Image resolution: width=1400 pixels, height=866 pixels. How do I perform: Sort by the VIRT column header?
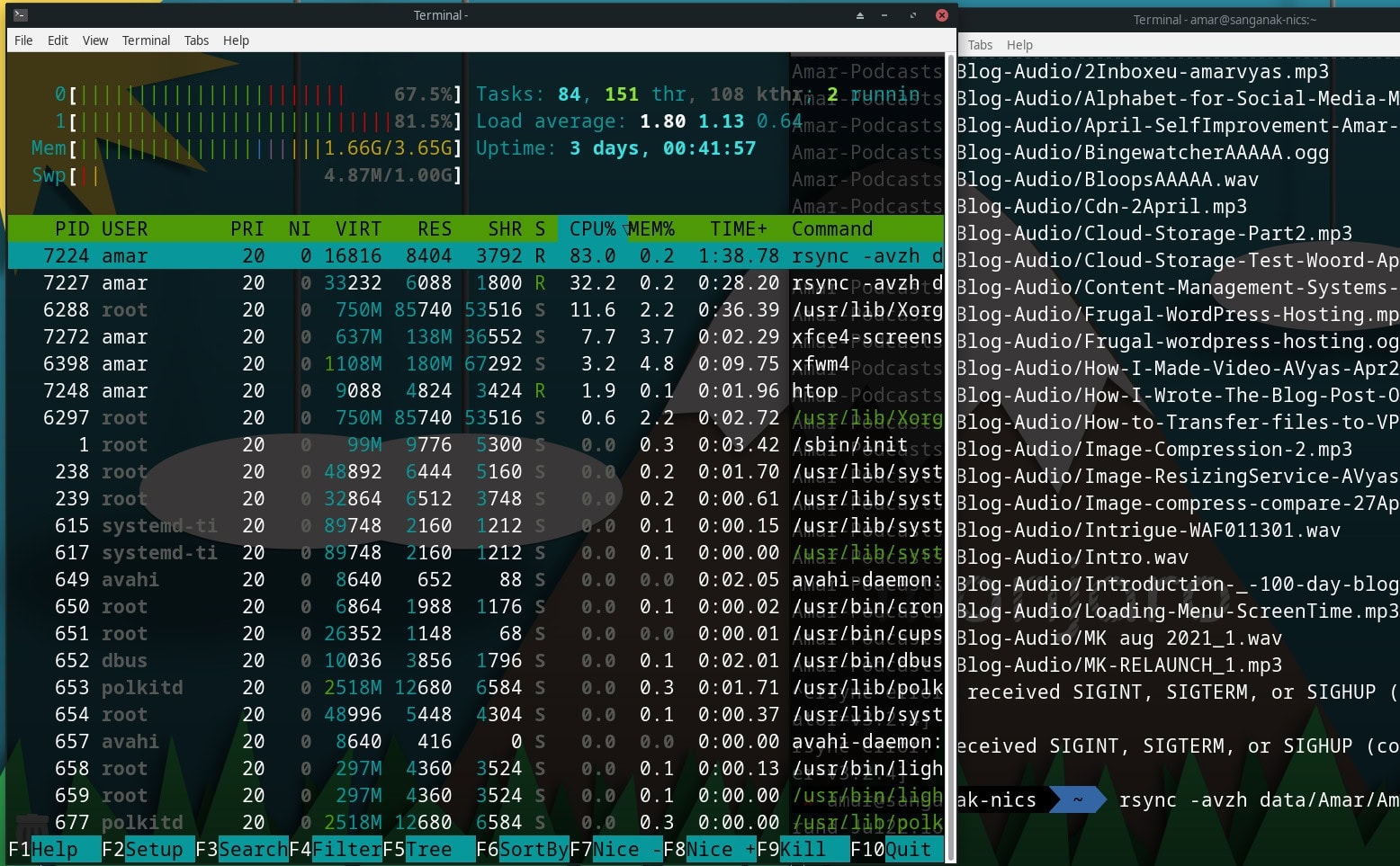(358, 228)
